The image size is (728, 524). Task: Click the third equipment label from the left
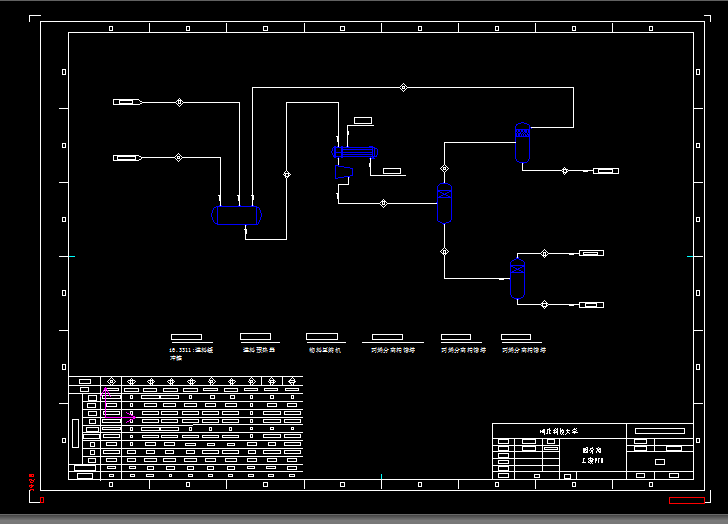(x=325, y=350)
